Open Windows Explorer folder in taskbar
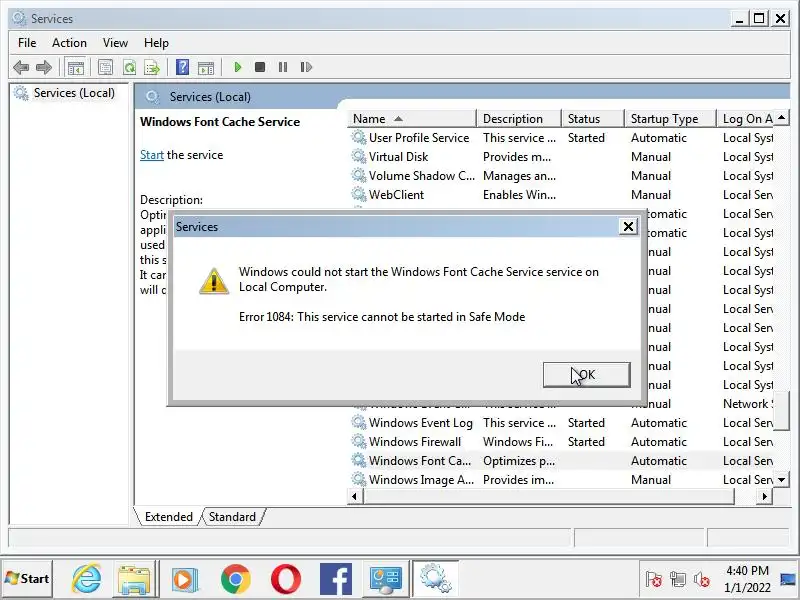 [134, 580]
